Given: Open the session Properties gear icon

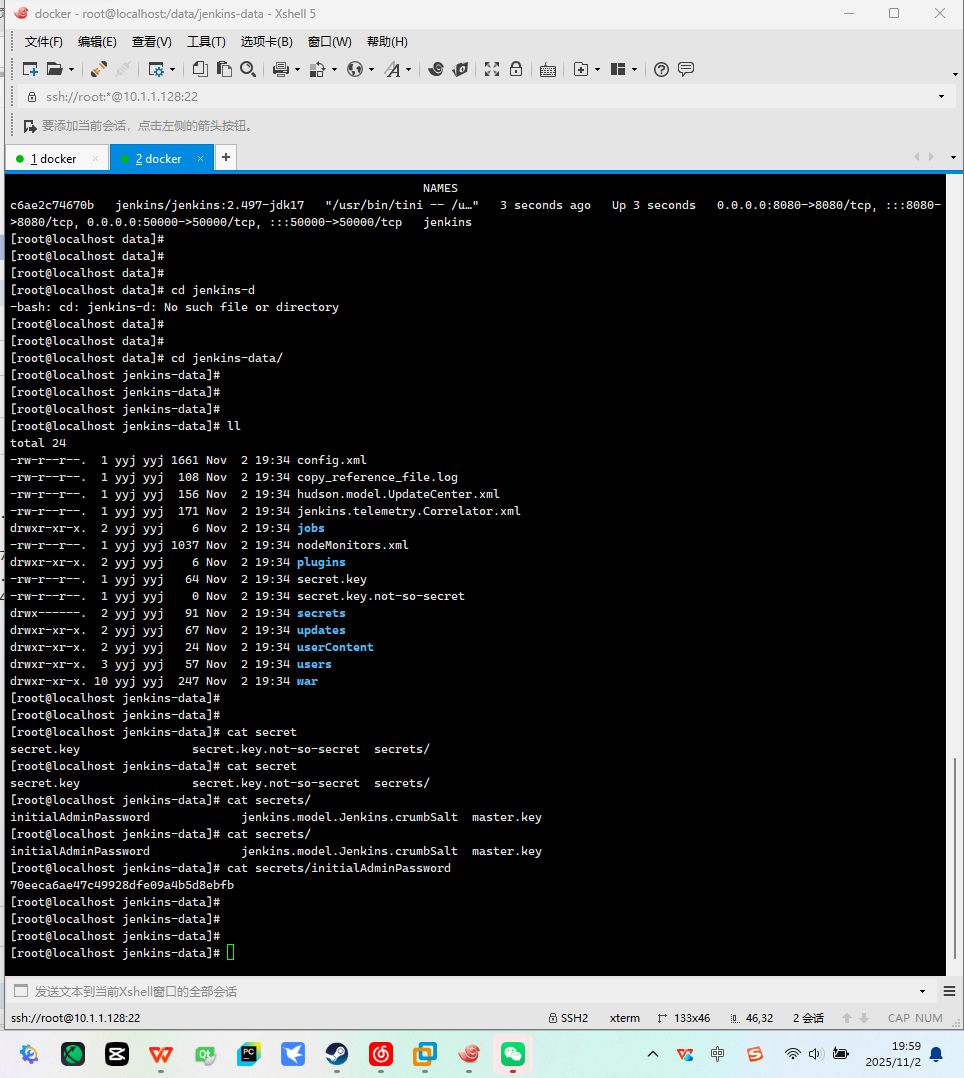Looking at the screenshot, I should point(156,69).
